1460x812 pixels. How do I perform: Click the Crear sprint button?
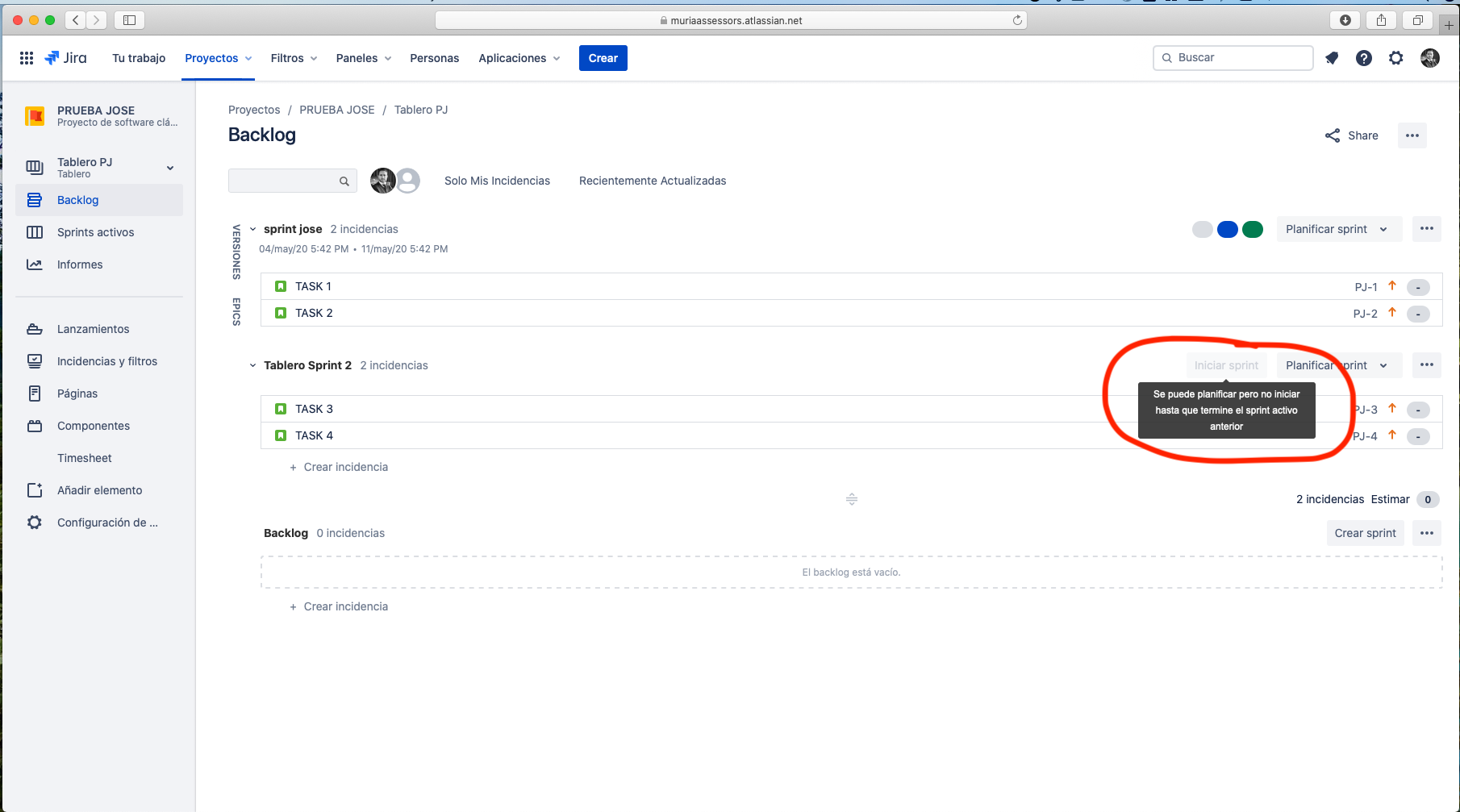pos(1365,533)
